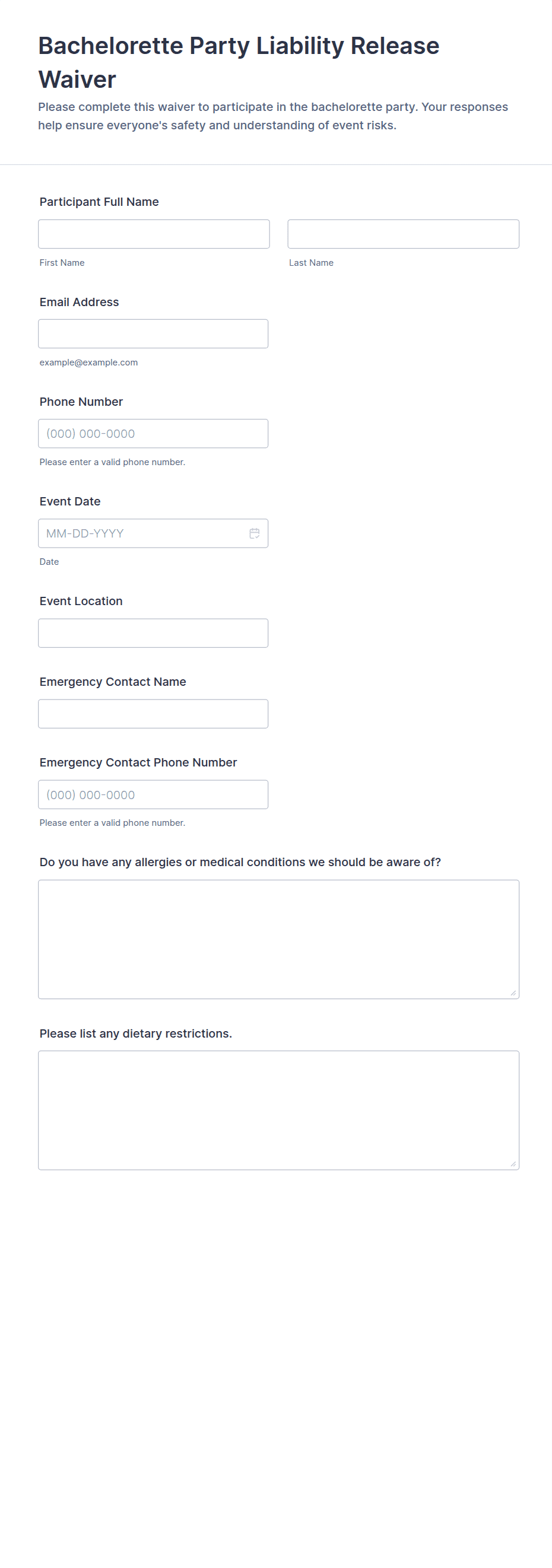The height and width of the screenshot is (1568, 552).
Task: Open the Event Date calendar picker icon
Action: click(x=254, y=533)
